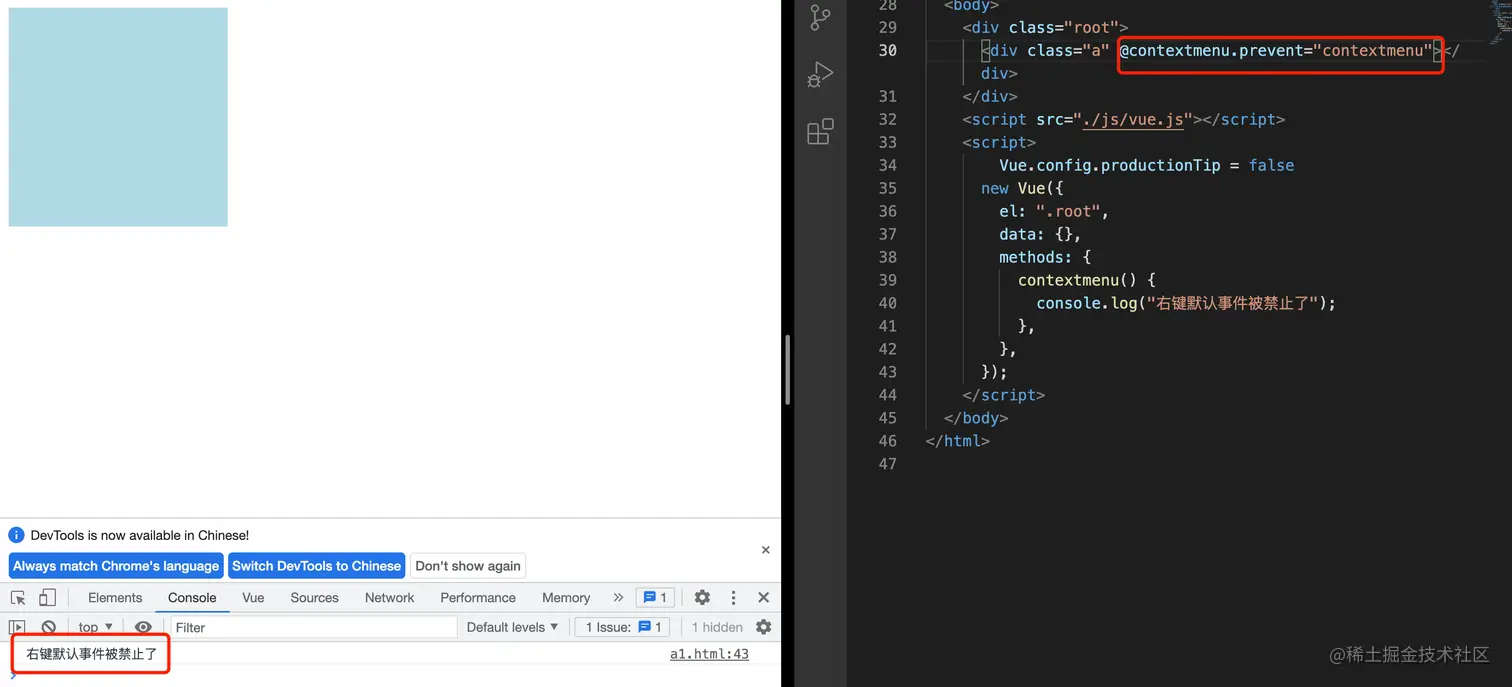Open Console settings gear near hidden count
1512x687 pixels.
click(x=763, y=627)
